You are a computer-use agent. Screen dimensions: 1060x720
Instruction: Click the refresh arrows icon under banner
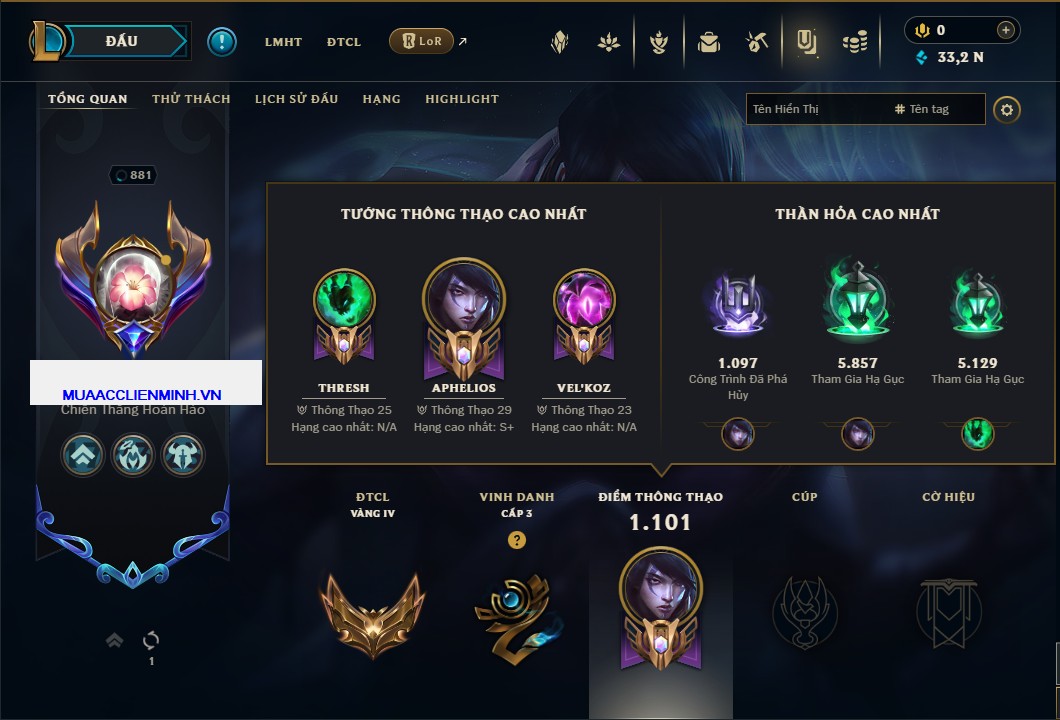tap(151, 640)
